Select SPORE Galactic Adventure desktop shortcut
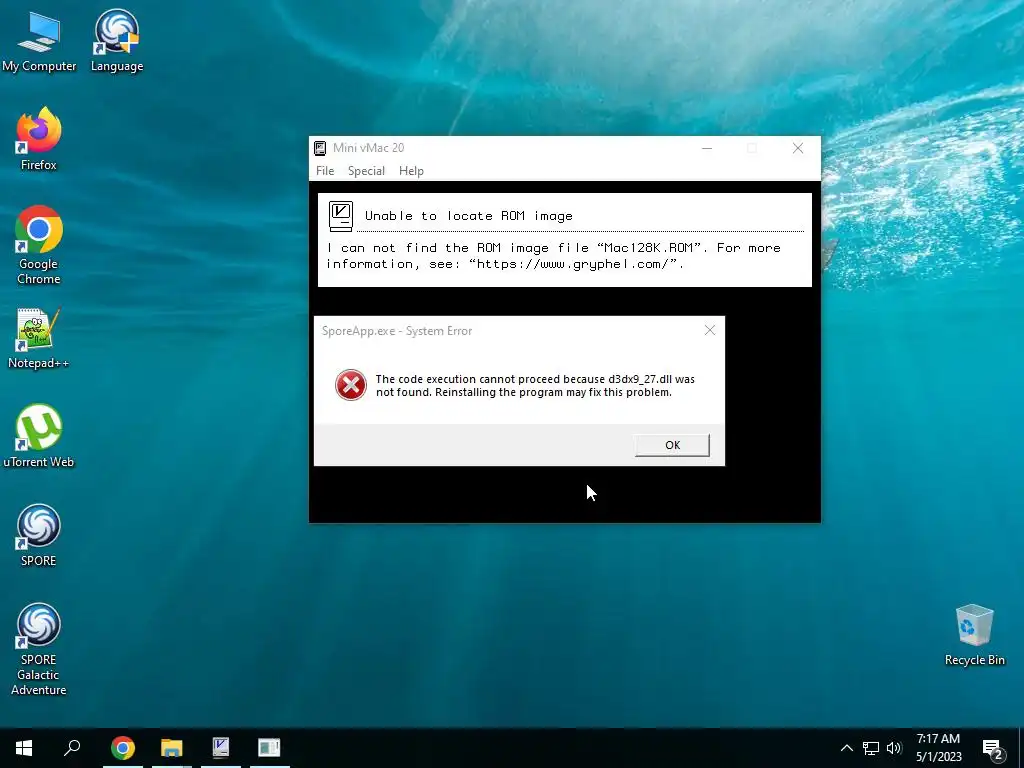This screenshot has width=1024, height=768. (39, 649)
